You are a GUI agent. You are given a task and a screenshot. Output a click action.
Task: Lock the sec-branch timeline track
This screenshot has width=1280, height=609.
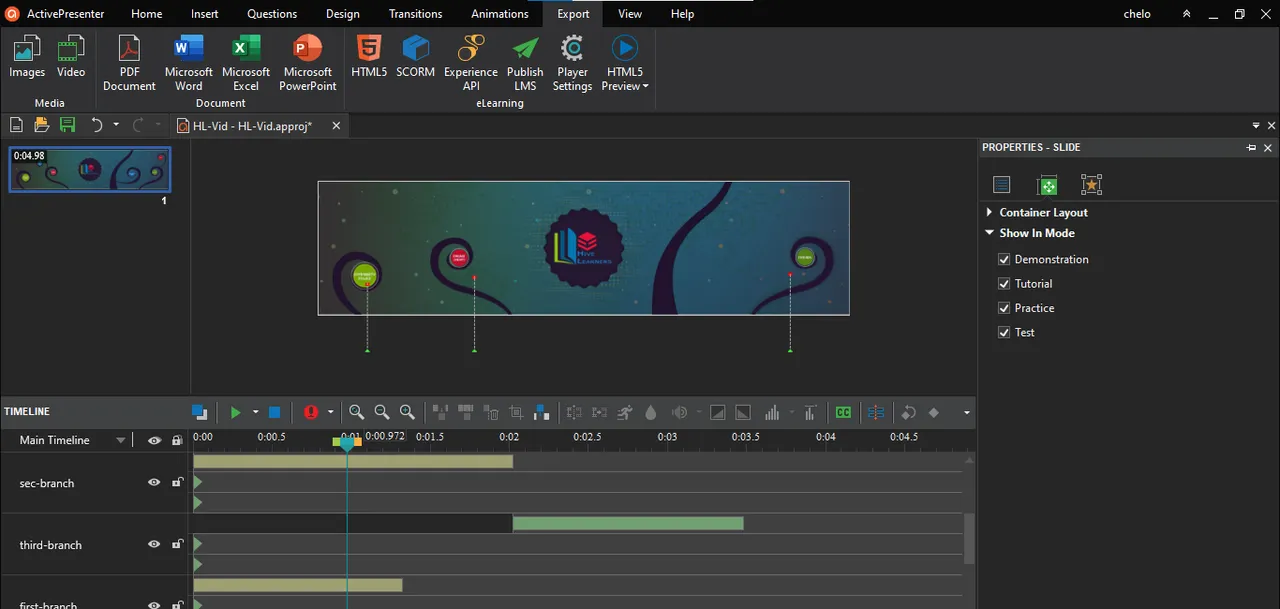(x=177, y=483)
